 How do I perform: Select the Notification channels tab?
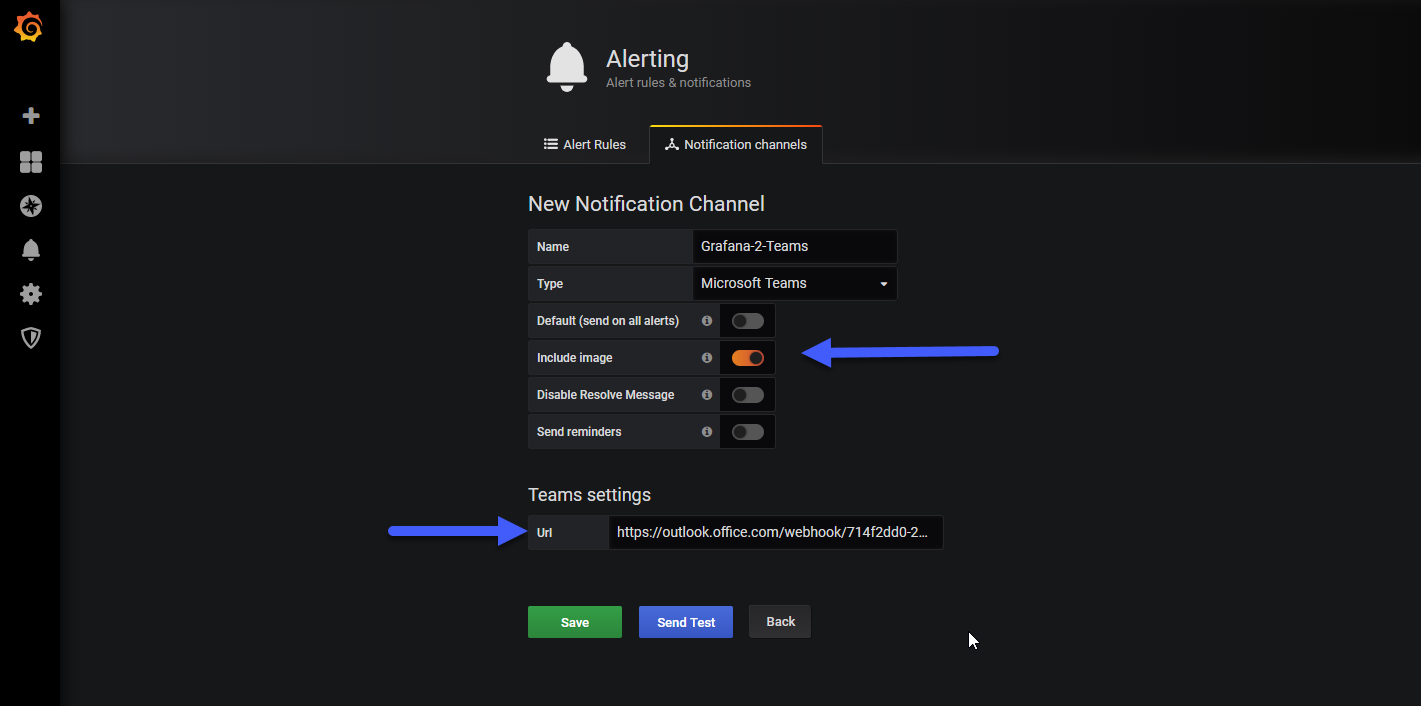[x=736, y=145]
